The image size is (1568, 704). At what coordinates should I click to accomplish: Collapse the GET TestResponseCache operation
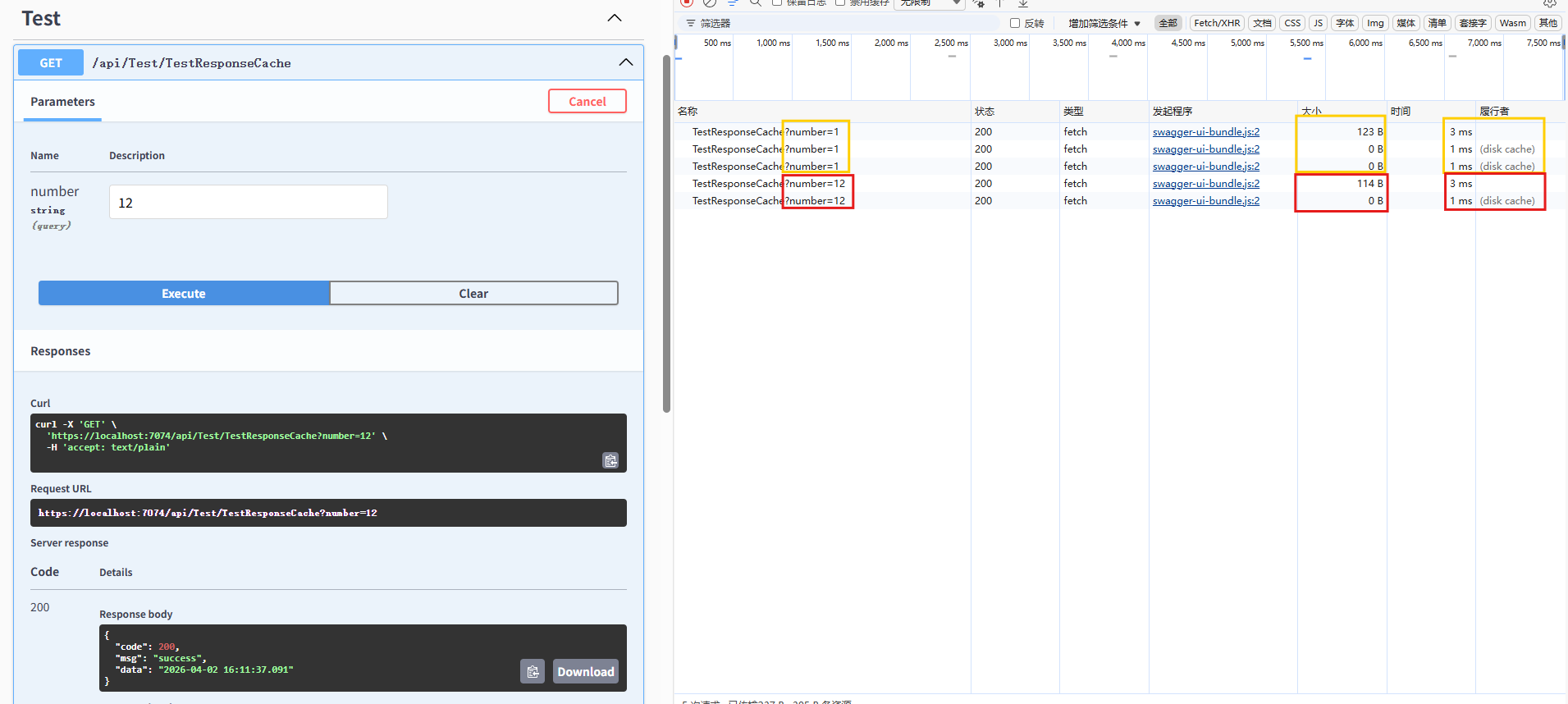(625, 62)
